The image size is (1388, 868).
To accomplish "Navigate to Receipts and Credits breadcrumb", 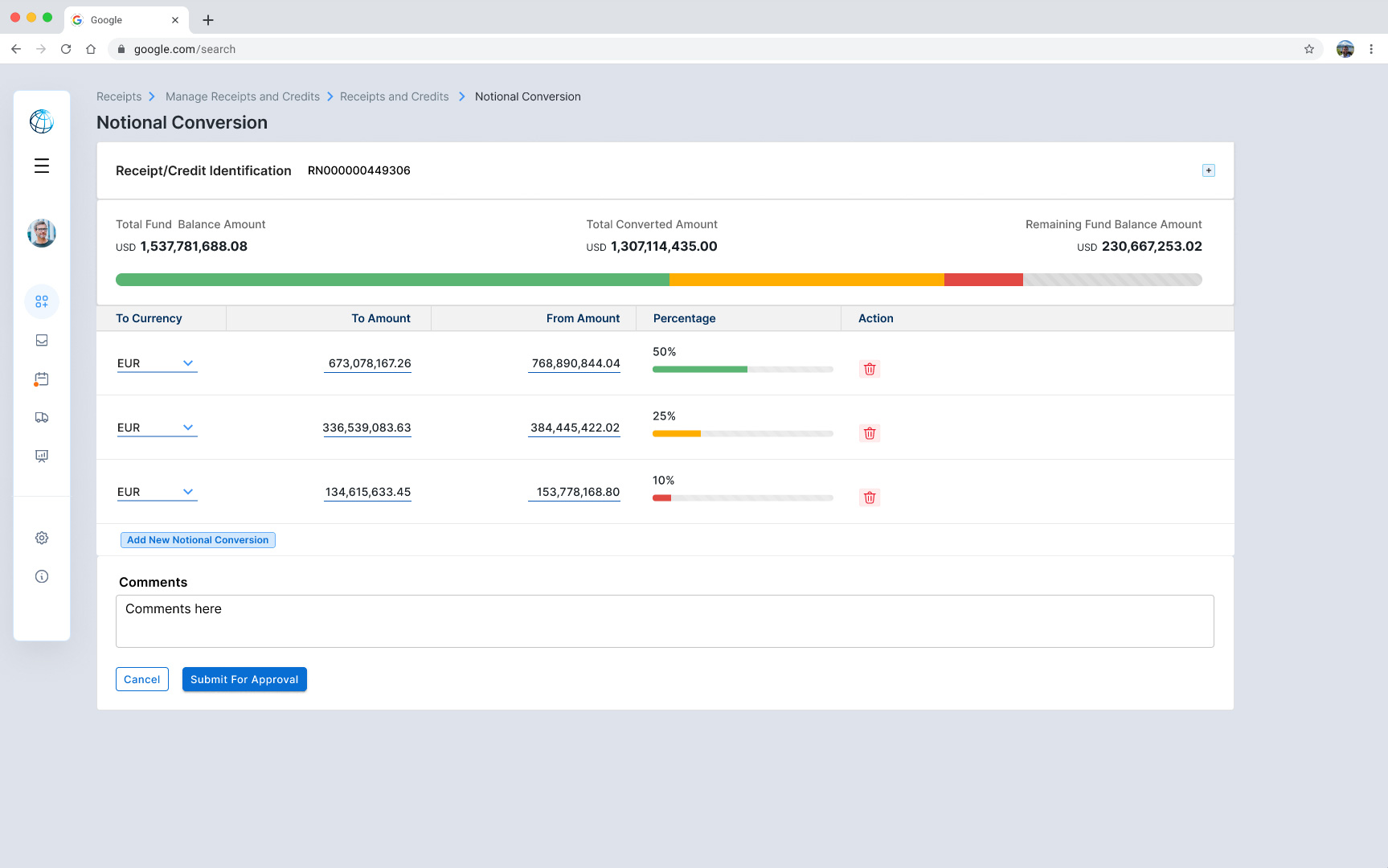I will coord(394,96).
